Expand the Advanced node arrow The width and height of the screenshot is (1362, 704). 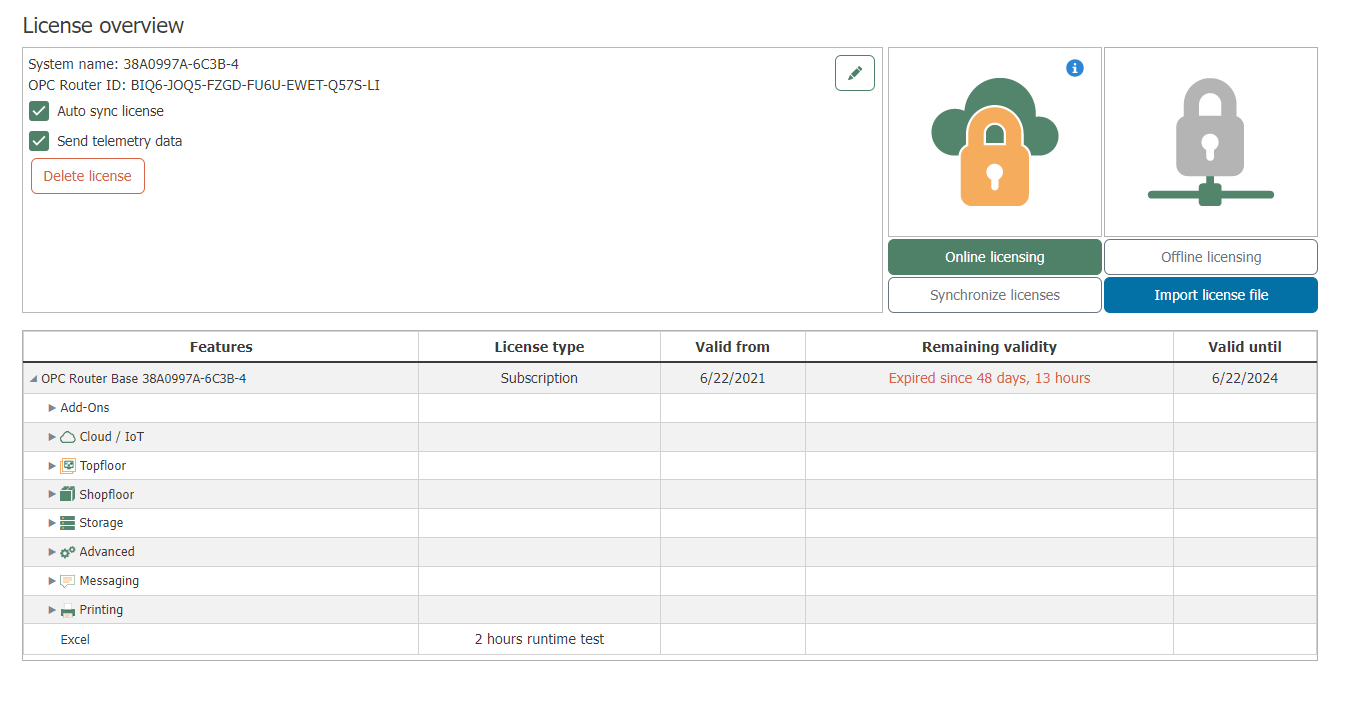[x=53, y=552]
